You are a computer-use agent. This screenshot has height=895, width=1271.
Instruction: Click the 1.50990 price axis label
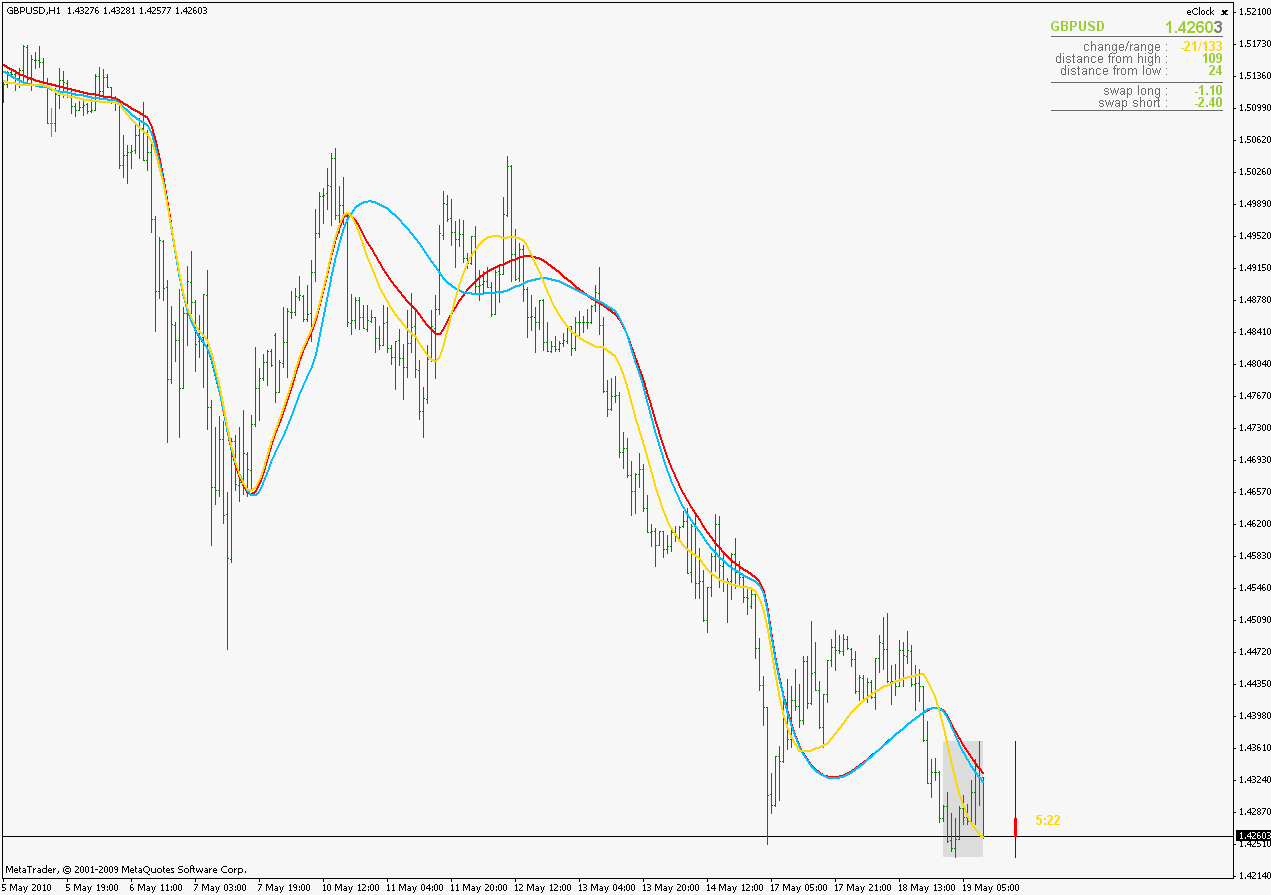point(1253,108)
